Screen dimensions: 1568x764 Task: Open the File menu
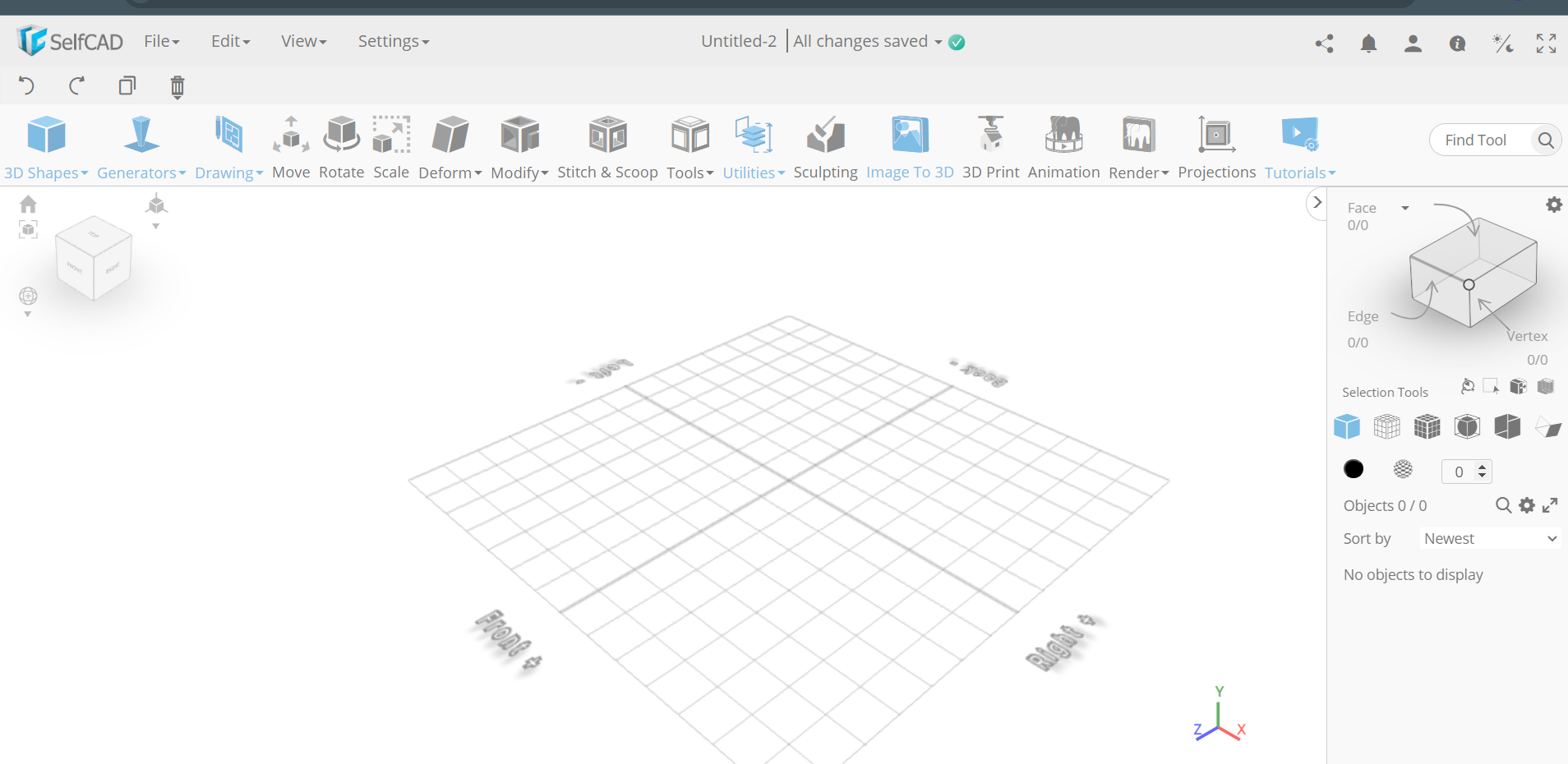pos(161,41)
